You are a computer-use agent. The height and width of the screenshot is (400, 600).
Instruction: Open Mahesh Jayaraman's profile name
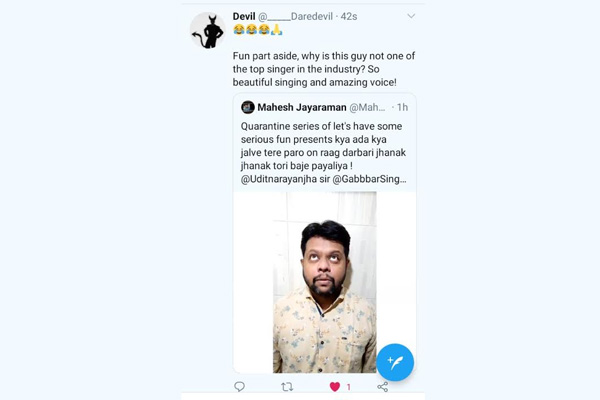tap(301, 107)
